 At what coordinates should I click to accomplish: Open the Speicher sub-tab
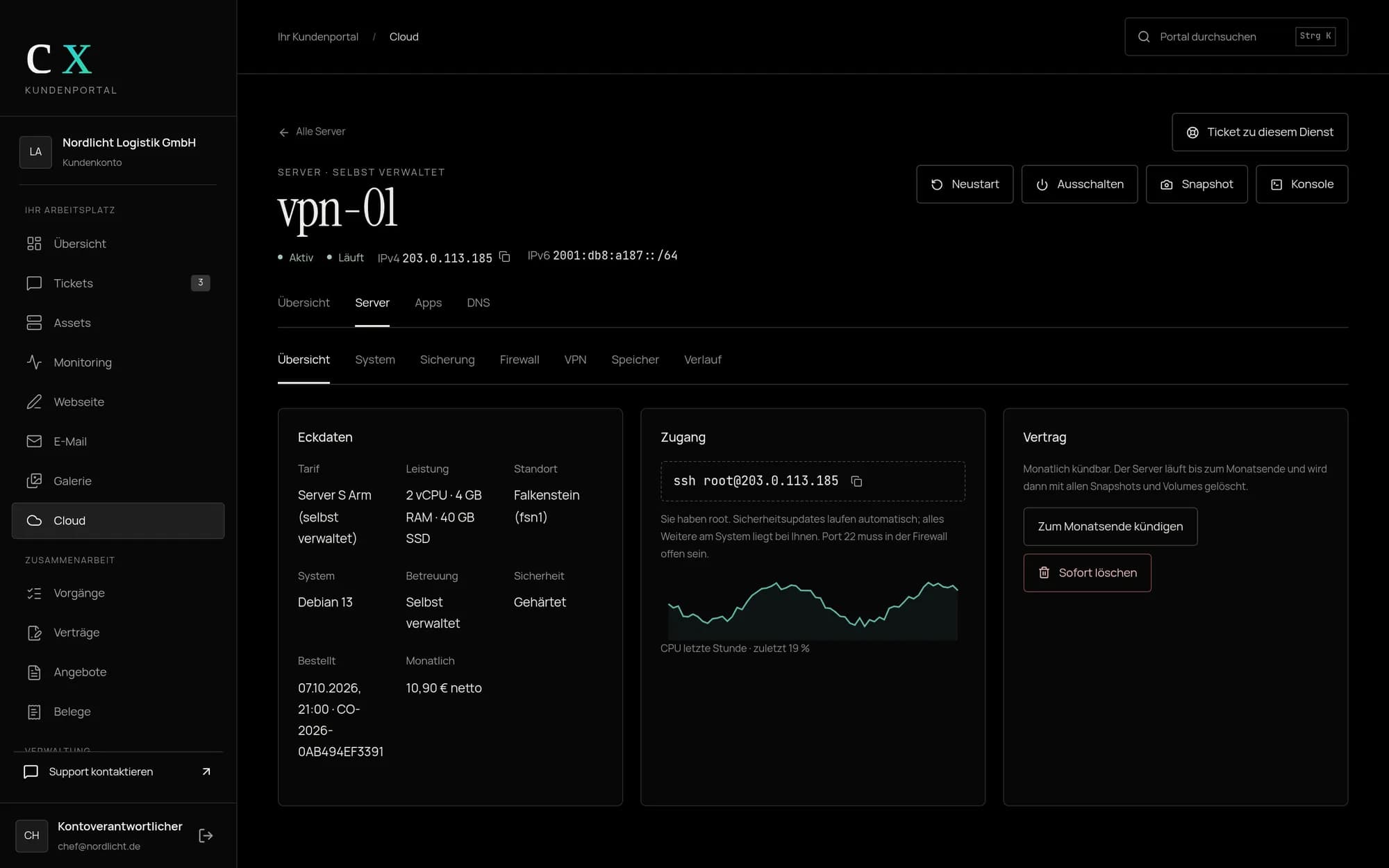[635, 360]
